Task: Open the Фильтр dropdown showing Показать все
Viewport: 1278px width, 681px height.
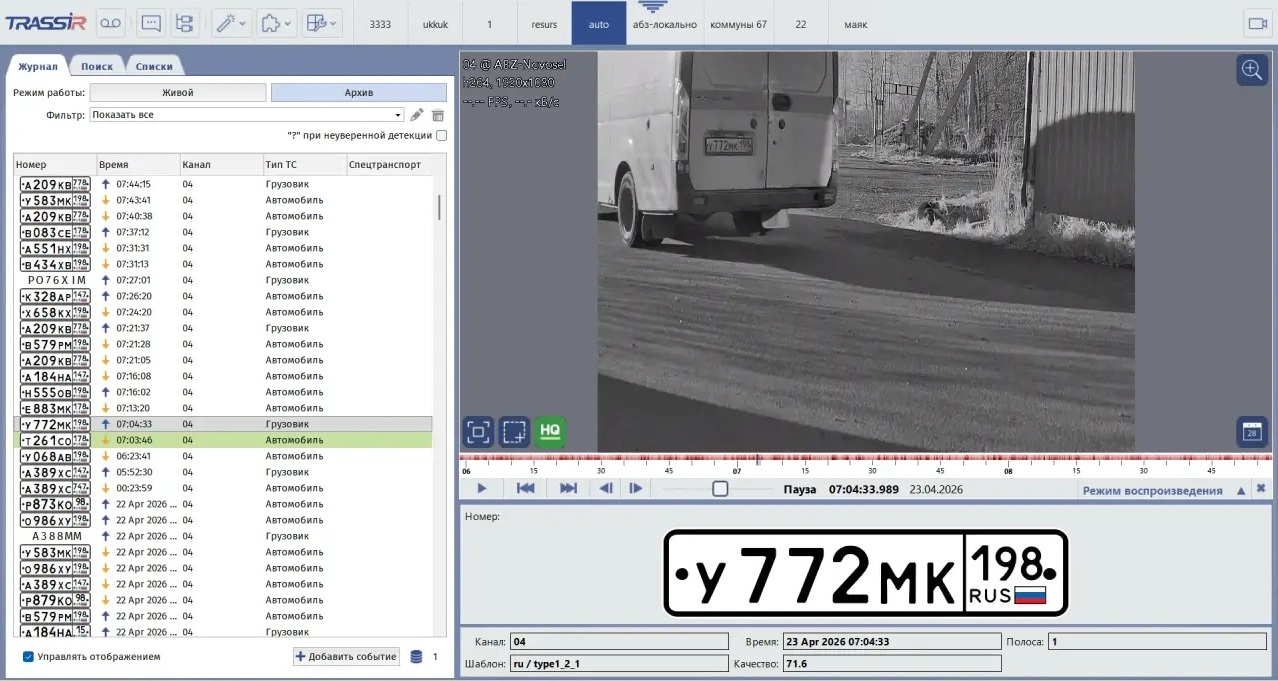Action: pos(247,115)
